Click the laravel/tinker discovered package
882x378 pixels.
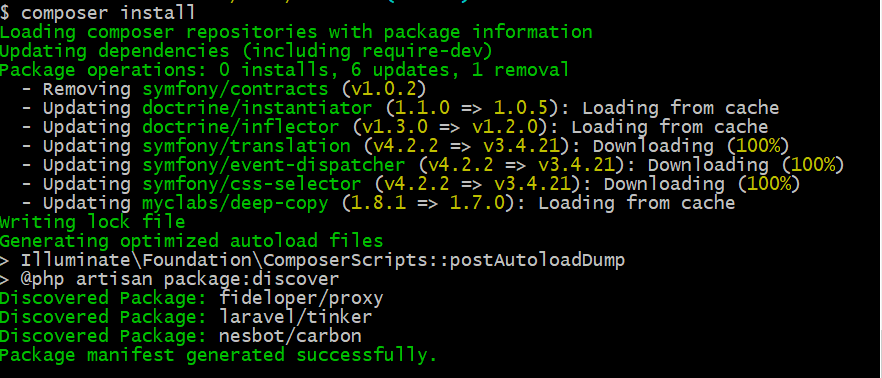click(296, 317)
